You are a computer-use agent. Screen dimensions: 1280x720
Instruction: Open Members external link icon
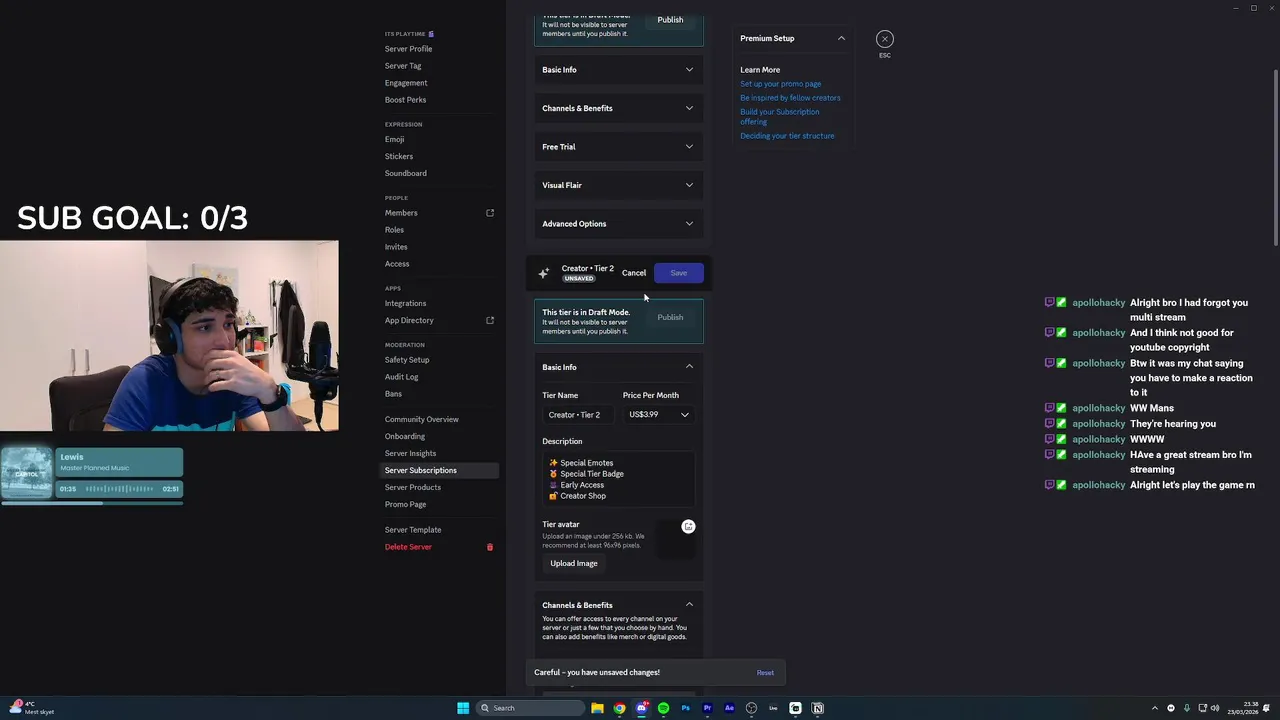coord(490,213)
